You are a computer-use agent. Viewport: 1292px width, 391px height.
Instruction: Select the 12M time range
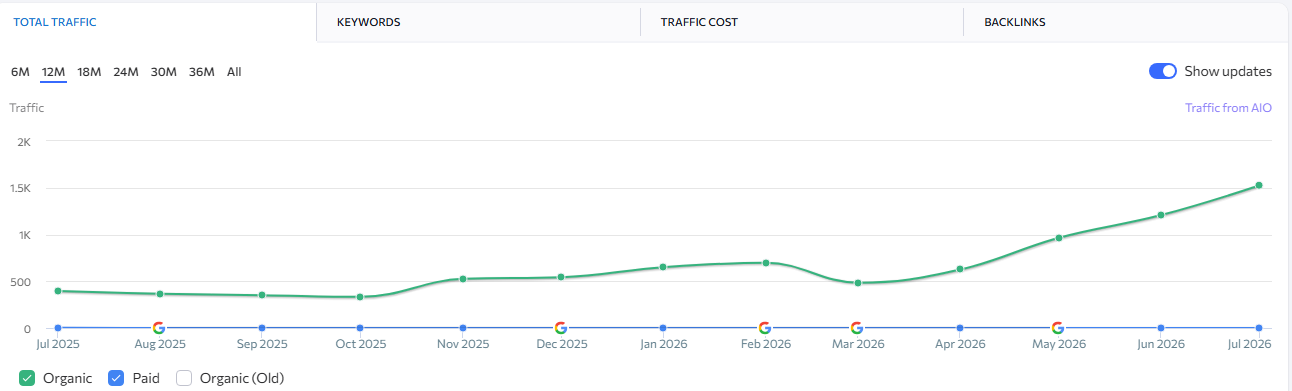(x=53, y=72)
